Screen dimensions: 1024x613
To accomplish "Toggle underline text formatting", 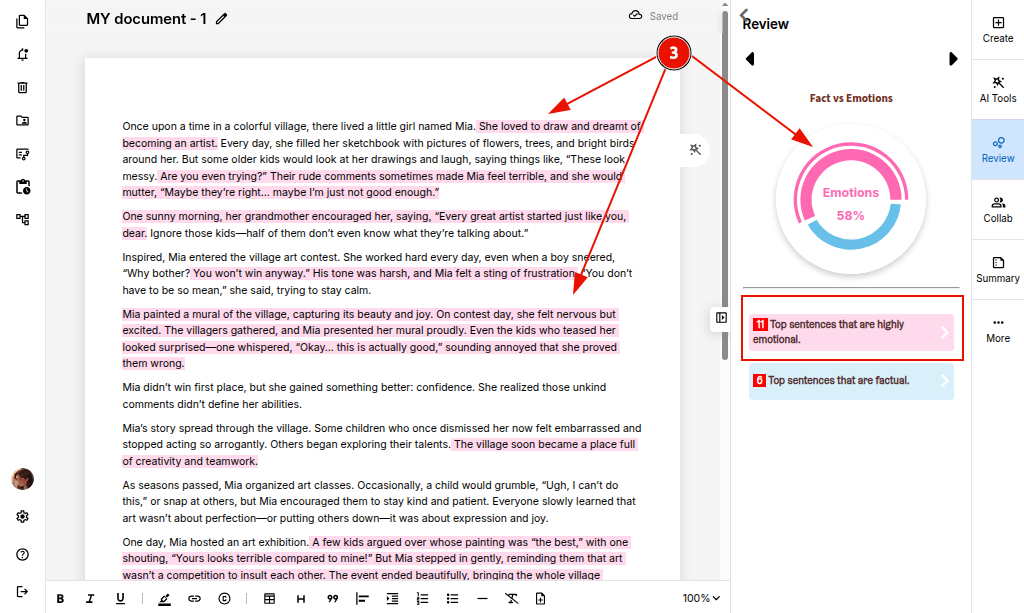I will pyautogui.click(x=120, y=599).
